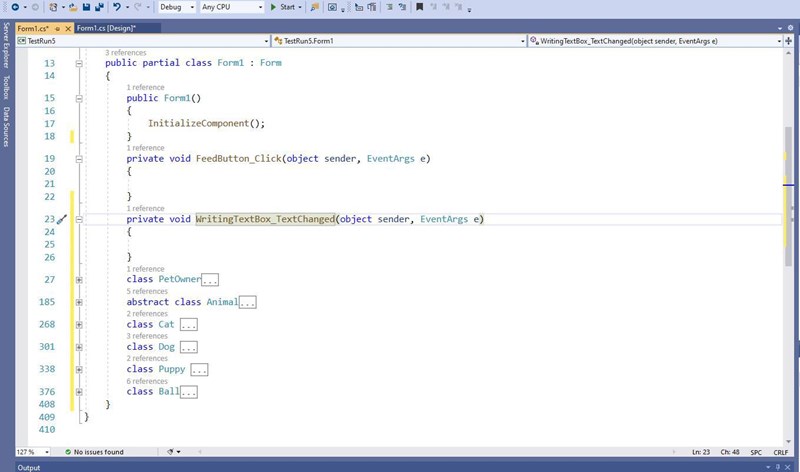Click the screwdriver quick actions icon at line 23
This screenshot has height=472, width=800.
[61, 219]
